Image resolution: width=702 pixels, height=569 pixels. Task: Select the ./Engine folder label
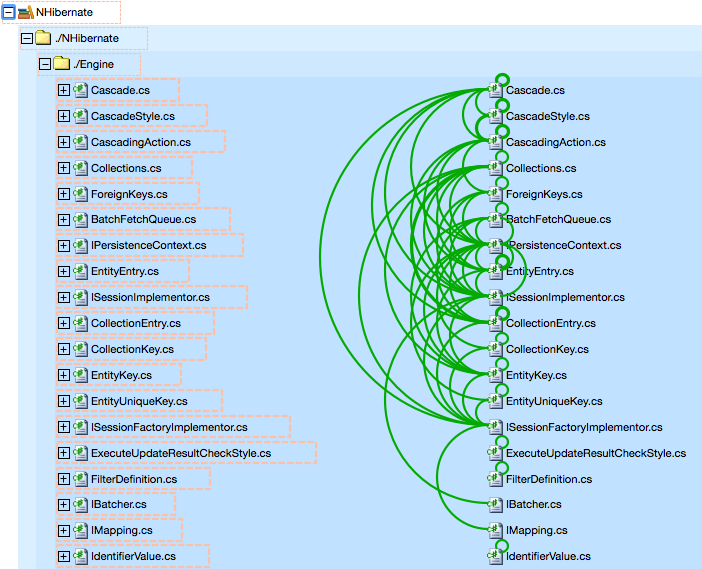[93, 64]
